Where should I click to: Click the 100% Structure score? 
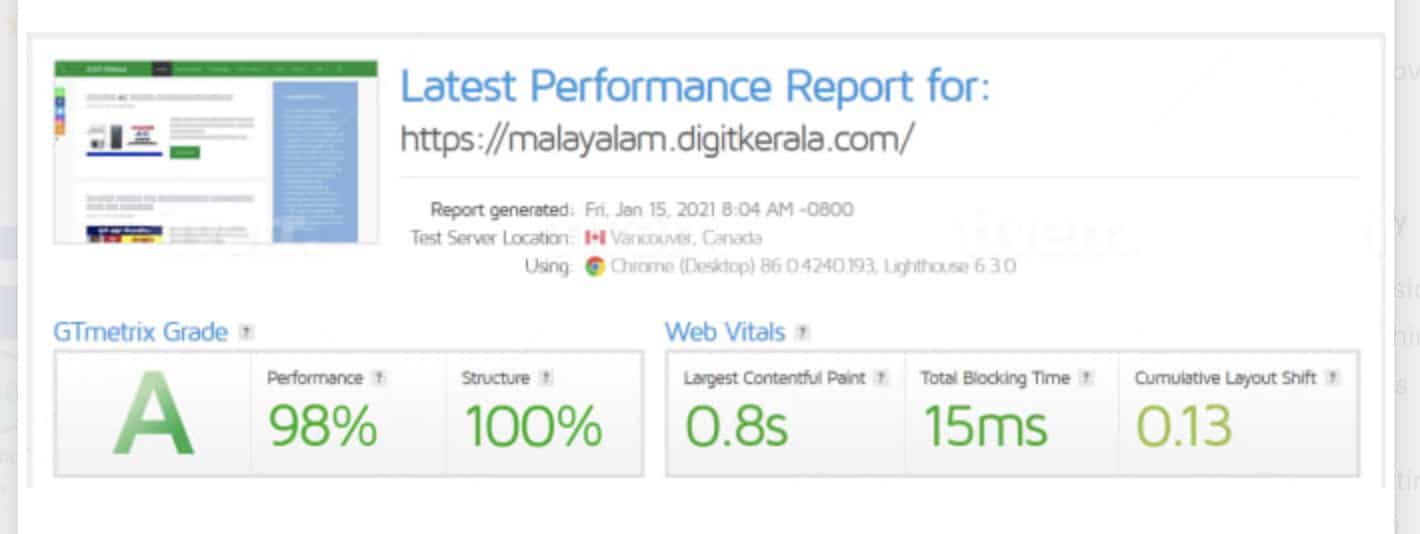pyautogui.click(x=533, y=426)
